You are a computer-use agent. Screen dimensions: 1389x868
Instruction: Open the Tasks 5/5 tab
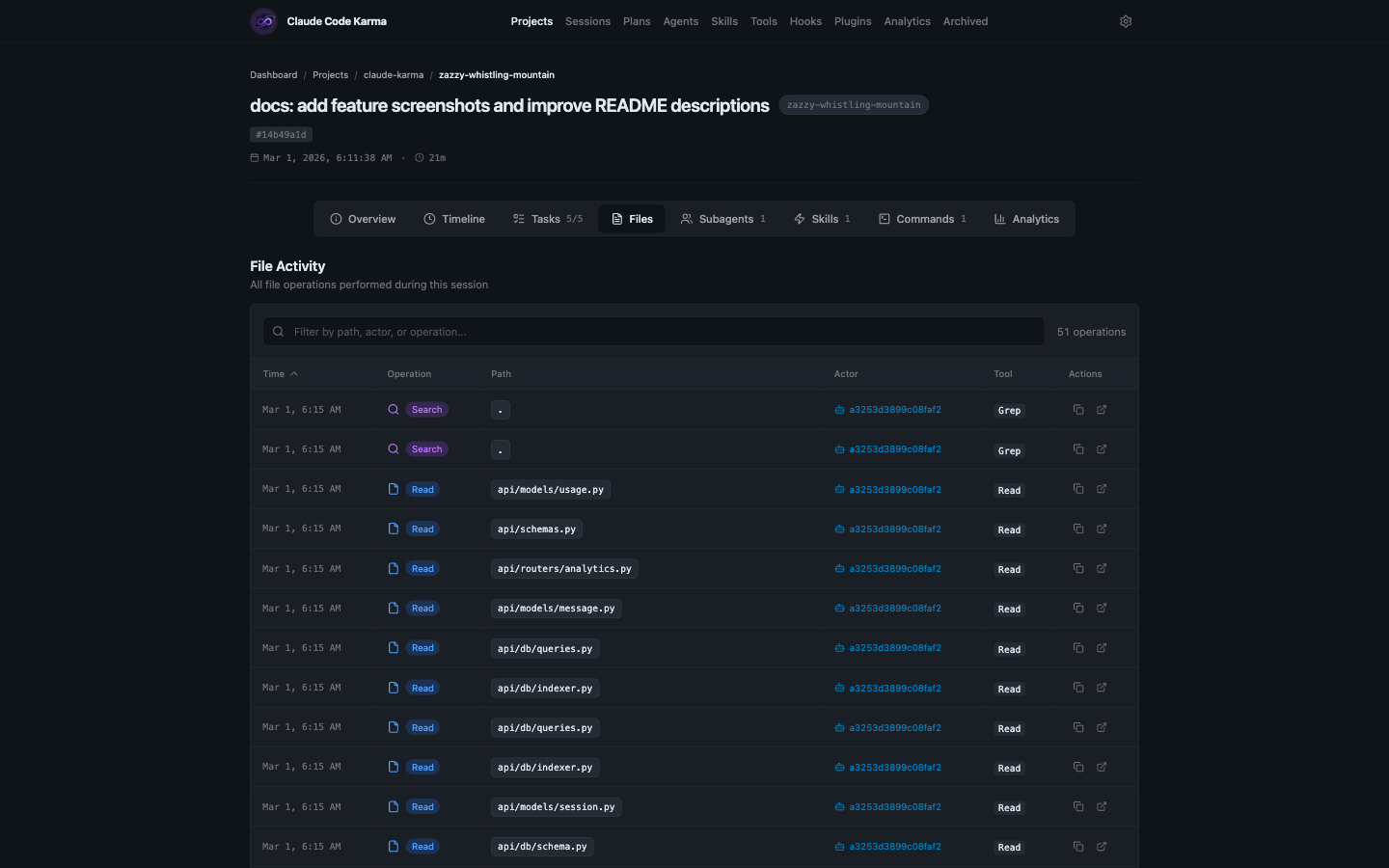[547, 219]
